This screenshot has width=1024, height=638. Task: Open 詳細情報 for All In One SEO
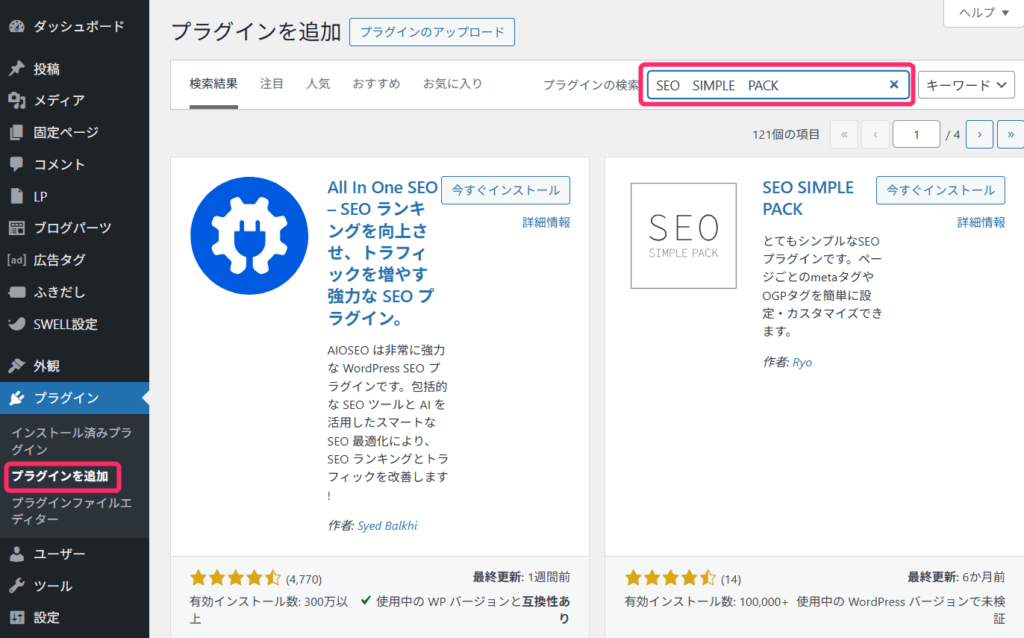tap(546, 223)
